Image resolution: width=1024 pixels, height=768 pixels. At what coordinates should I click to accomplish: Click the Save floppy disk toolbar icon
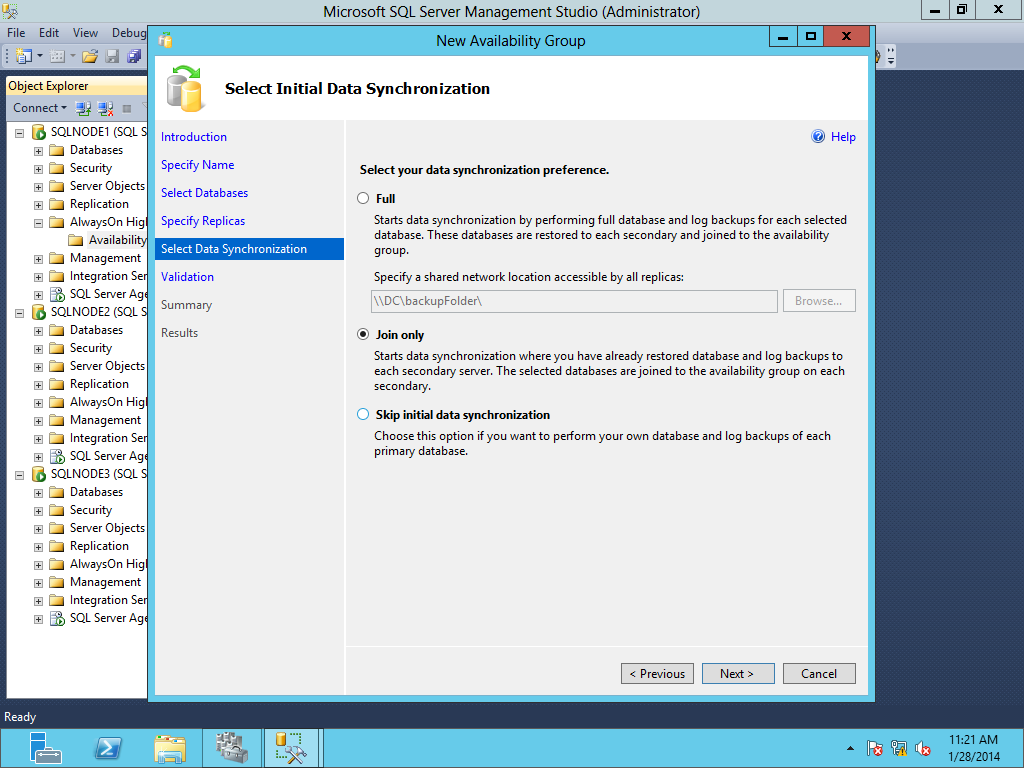click(x=112, y=56)
